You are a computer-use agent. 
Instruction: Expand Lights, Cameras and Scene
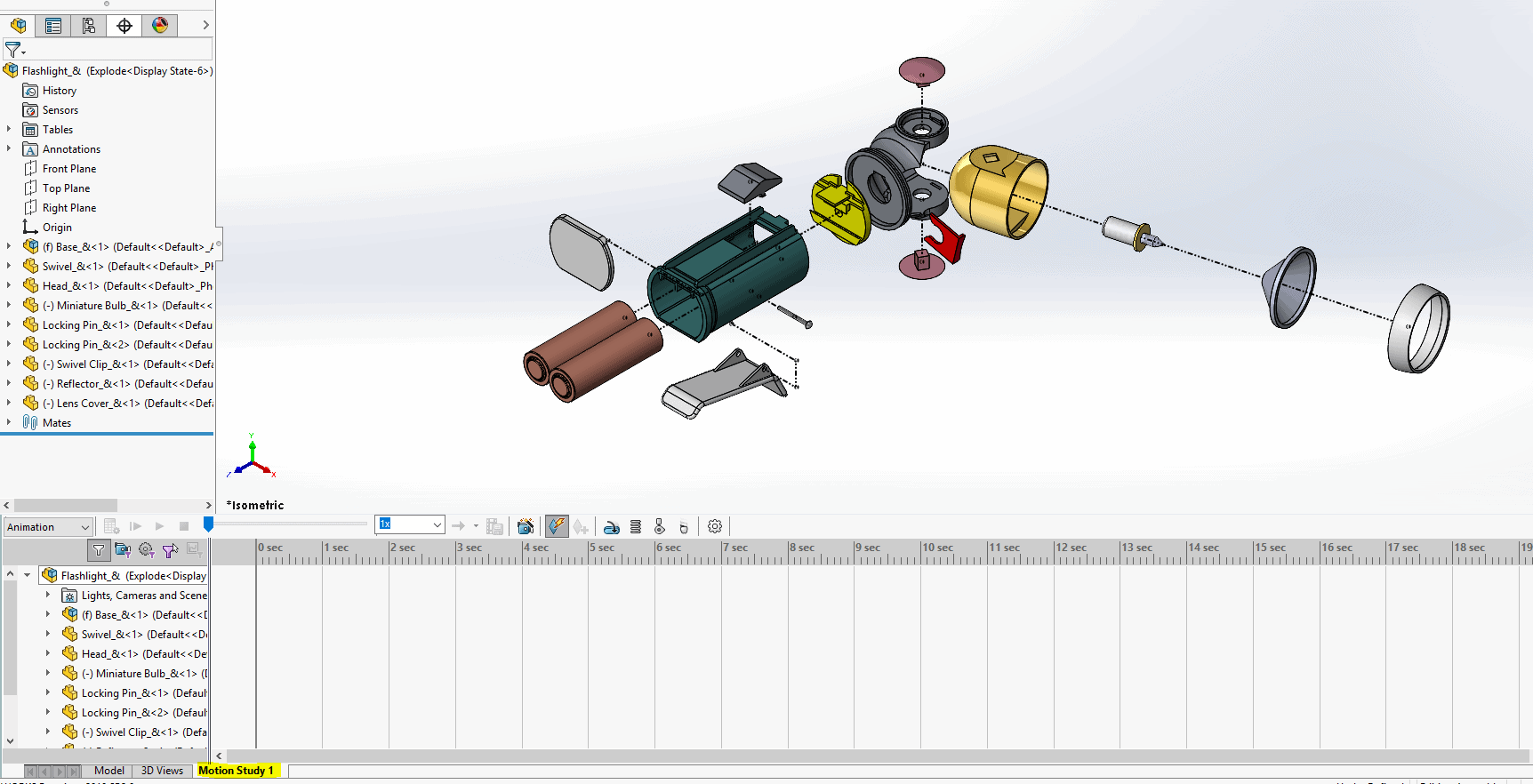[48, 595]
